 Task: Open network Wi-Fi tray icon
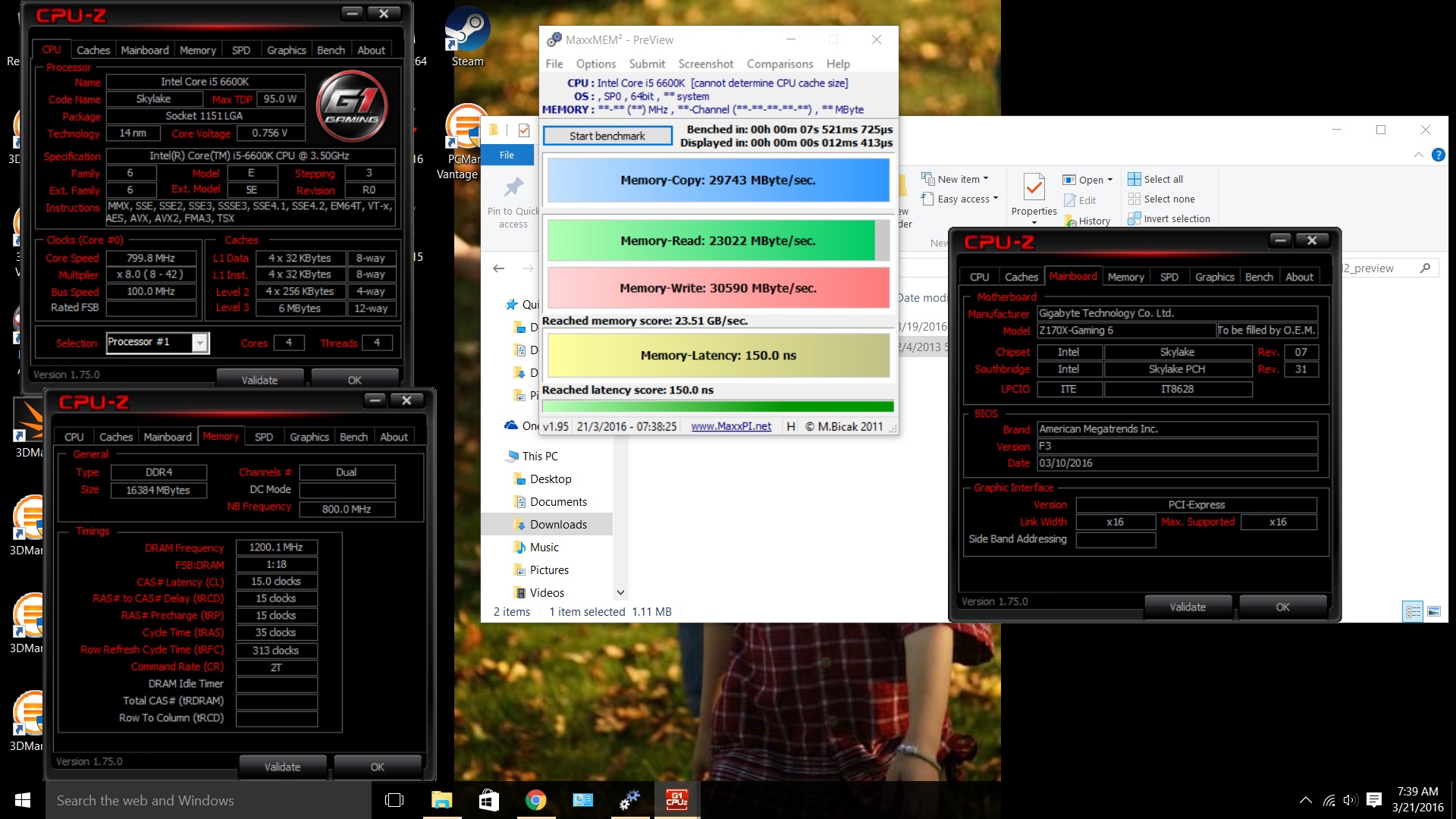tap(1329, 800)
